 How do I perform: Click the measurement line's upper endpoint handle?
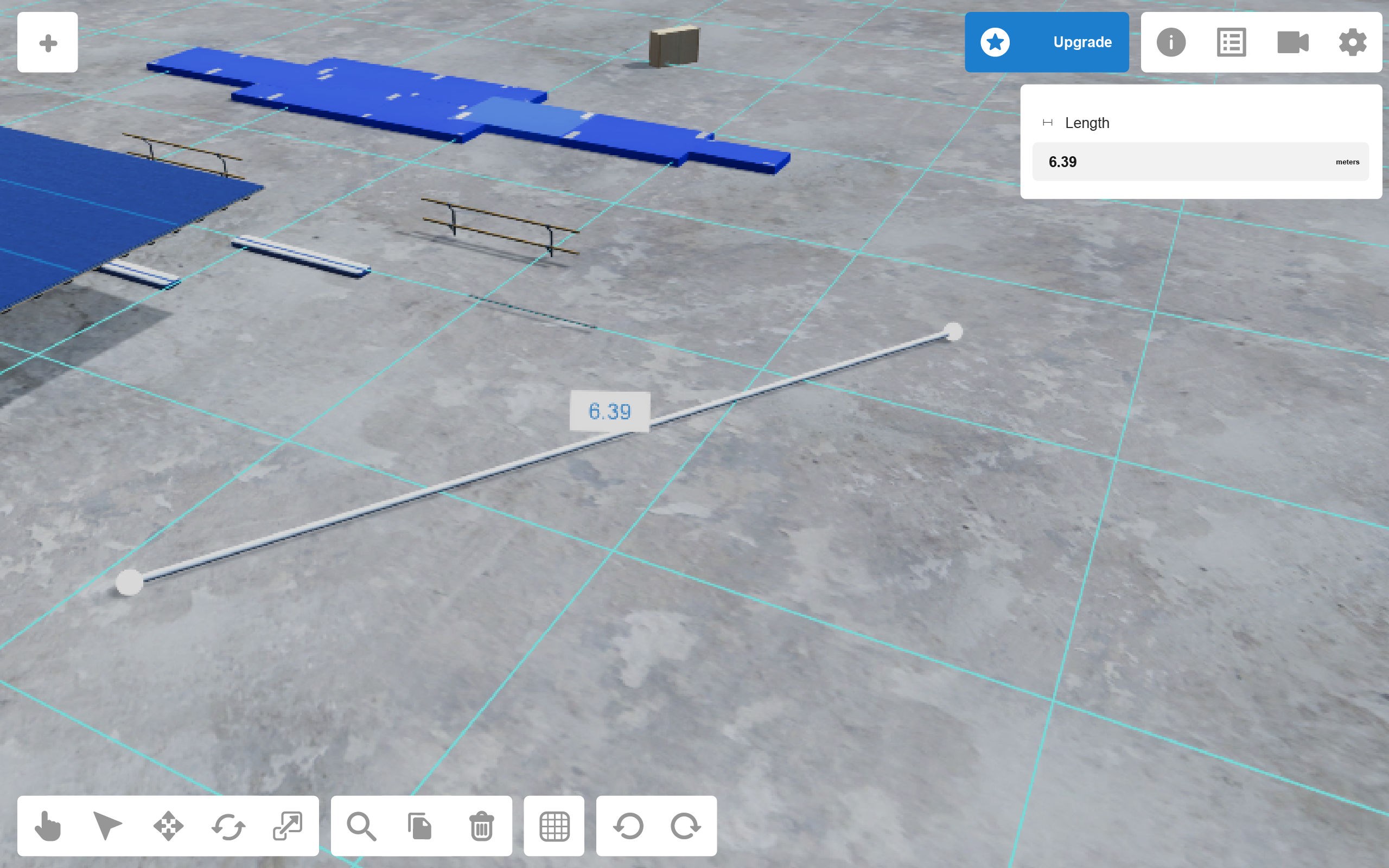coord(953,332)
